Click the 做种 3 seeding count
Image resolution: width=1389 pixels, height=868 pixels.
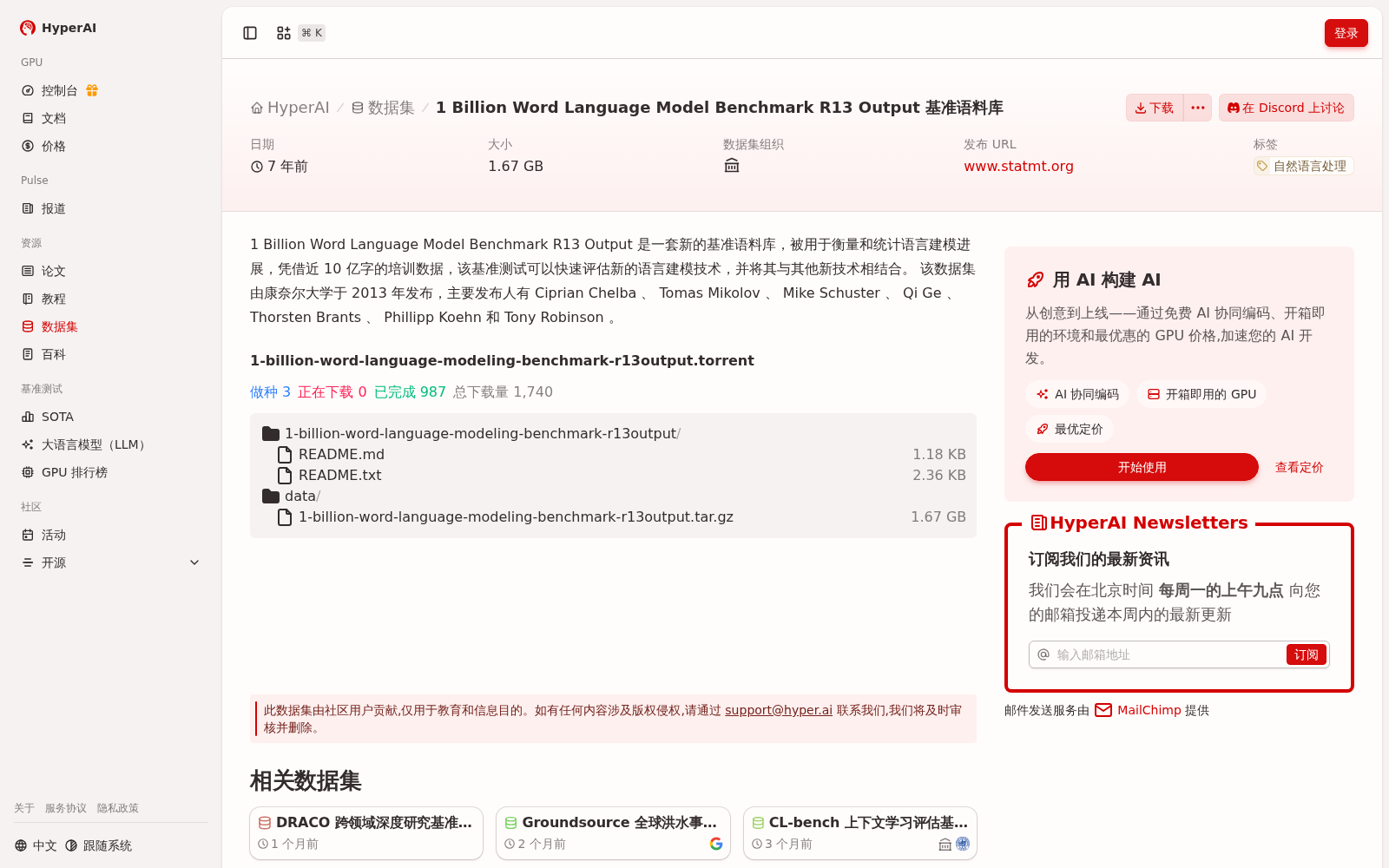click(270, 392)
